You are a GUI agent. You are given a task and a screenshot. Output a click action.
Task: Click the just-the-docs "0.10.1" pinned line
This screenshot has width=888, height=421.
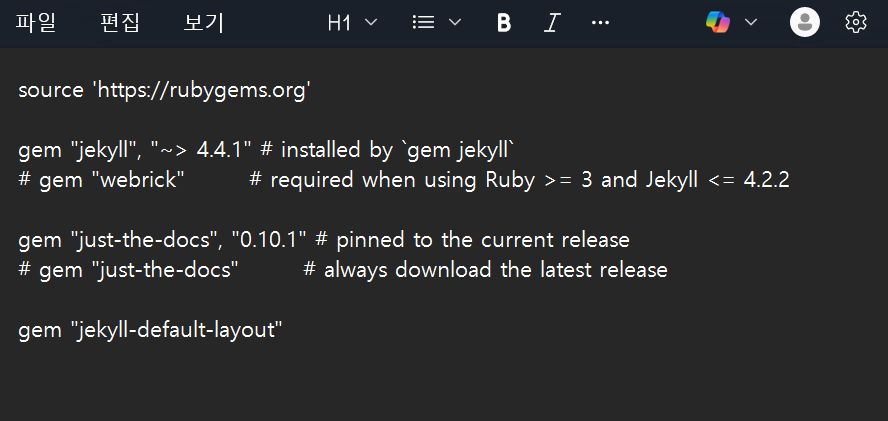[x=324, y=240]
